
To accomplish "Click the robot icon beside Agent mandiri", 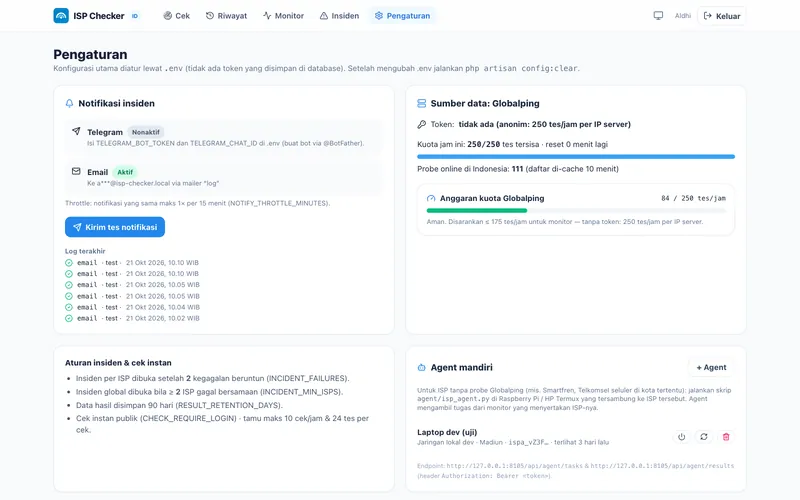I will (x=421, y=367).
